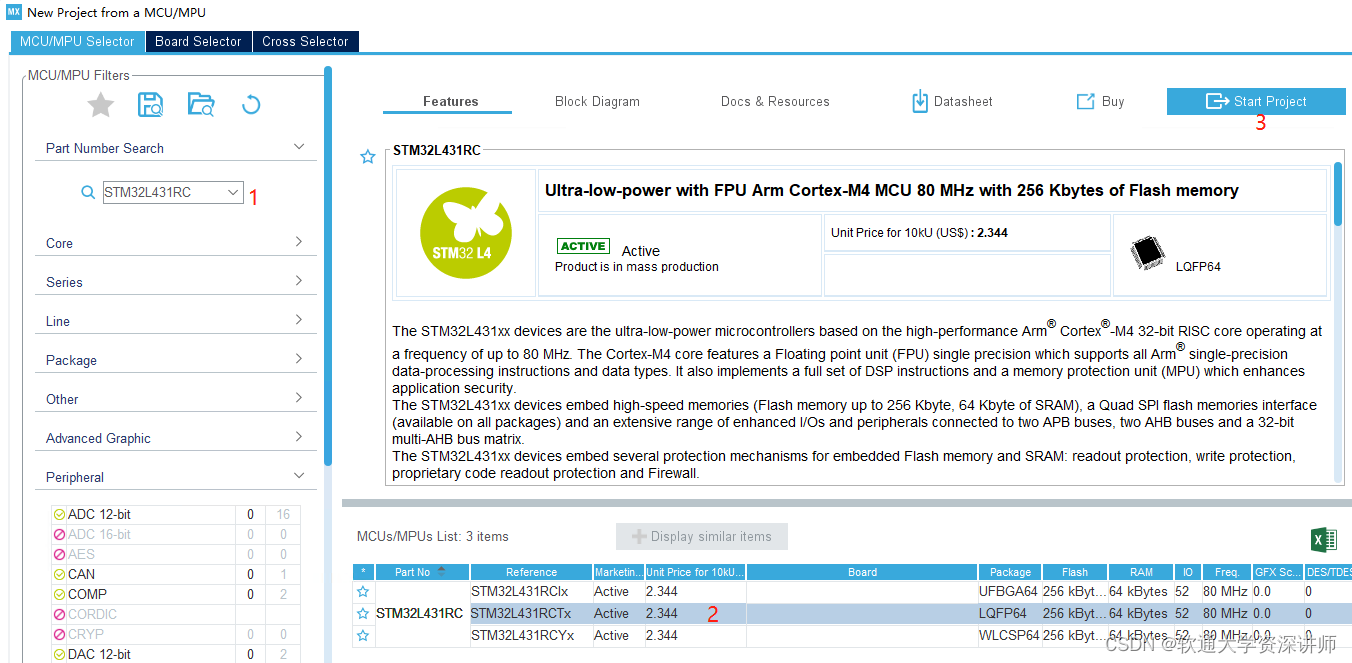
Task: Select the STM32L431RCYx reference cell
Action: click(531, 636)
